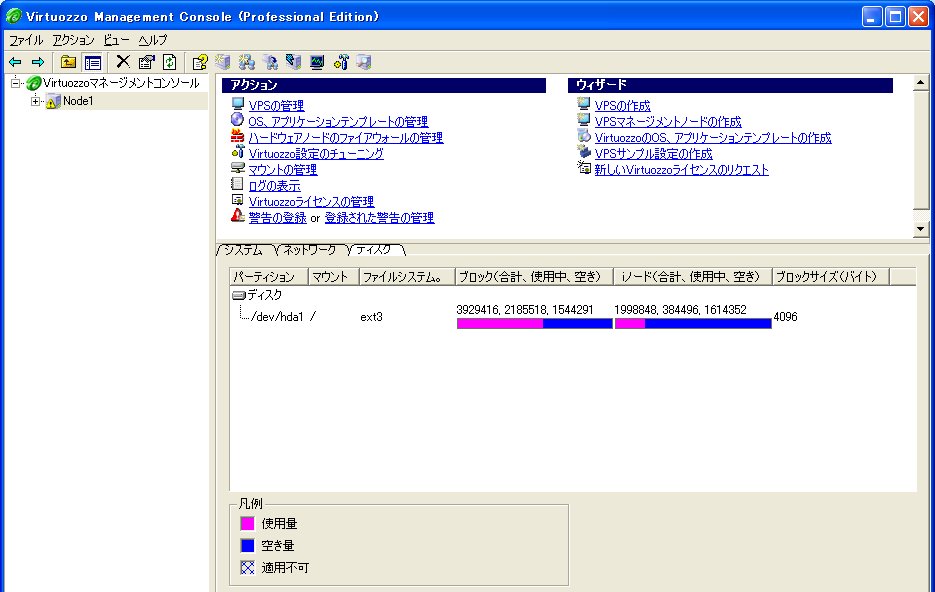Click the 警告の登録 link
This screenshot has height=592, width=935.
coord(277,218)
